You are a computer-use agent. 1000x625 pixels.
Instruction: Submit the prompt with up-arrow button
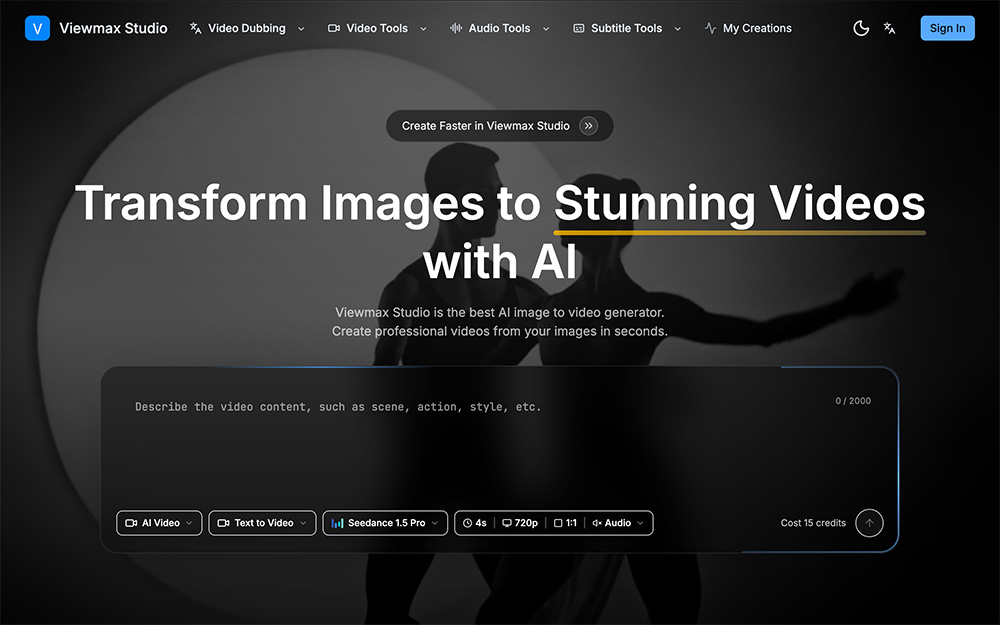pyautogui.click(x=869, y=523)
